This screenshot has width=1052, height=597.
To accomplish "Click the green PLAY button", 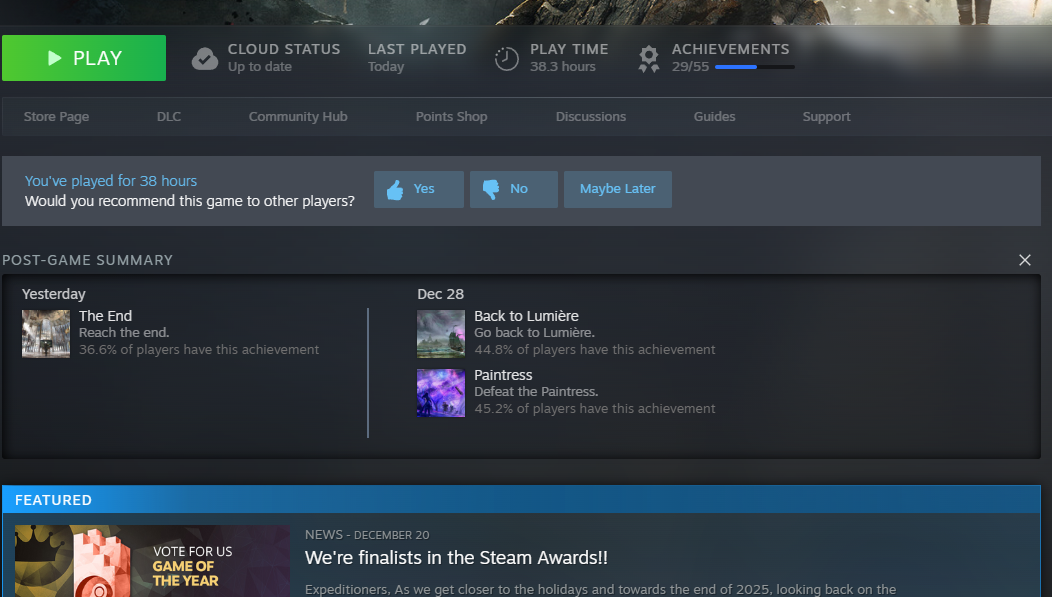I will 84,58.
